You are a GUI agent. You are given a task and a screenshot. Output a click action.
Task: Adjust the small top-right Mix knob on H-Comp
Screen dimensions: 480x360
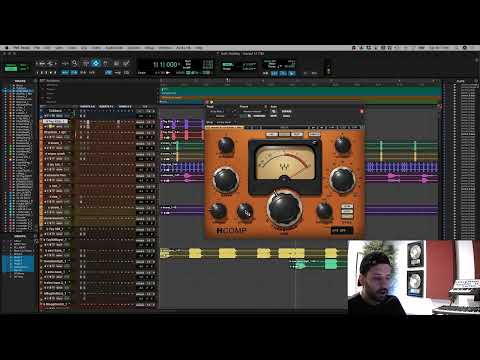point(342,145)
